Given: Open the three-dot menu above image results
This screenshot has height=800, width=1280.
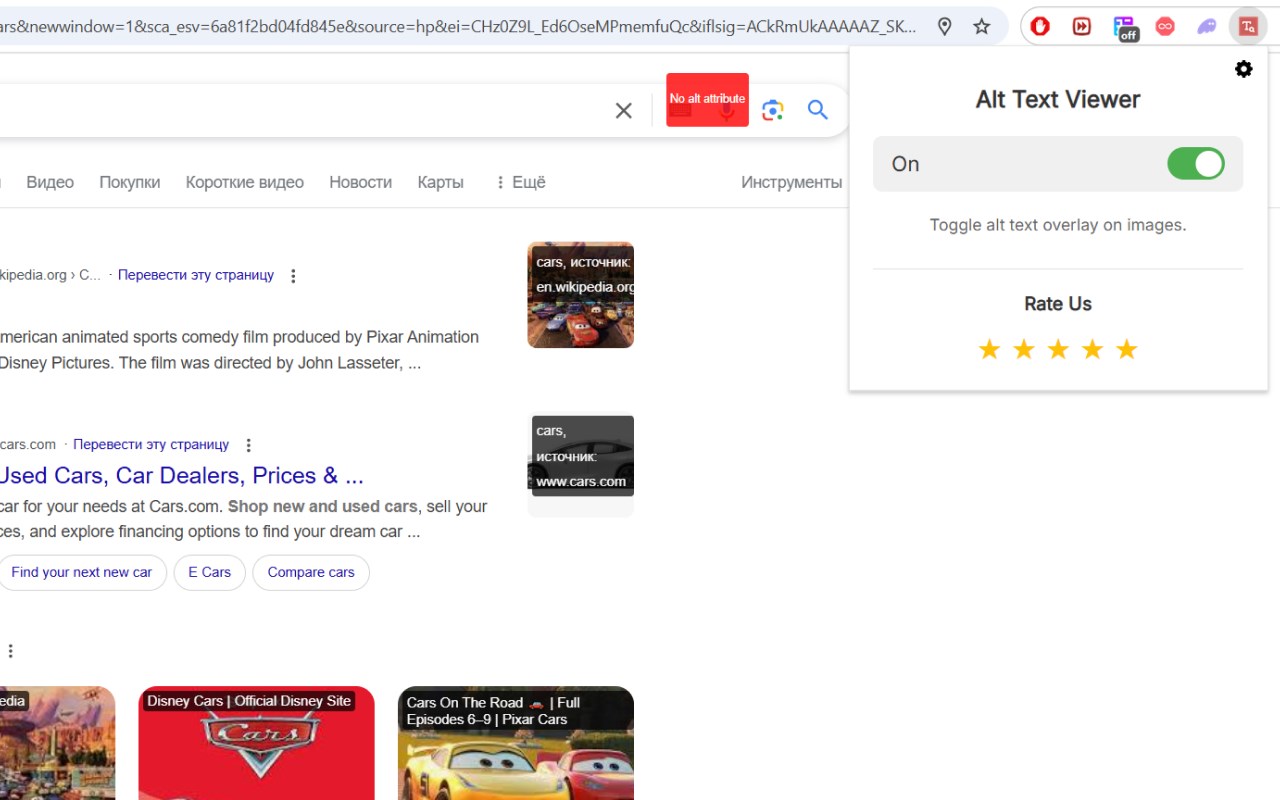Looking at the screenshot, I should pyautogui.click(x=10, y=651).
